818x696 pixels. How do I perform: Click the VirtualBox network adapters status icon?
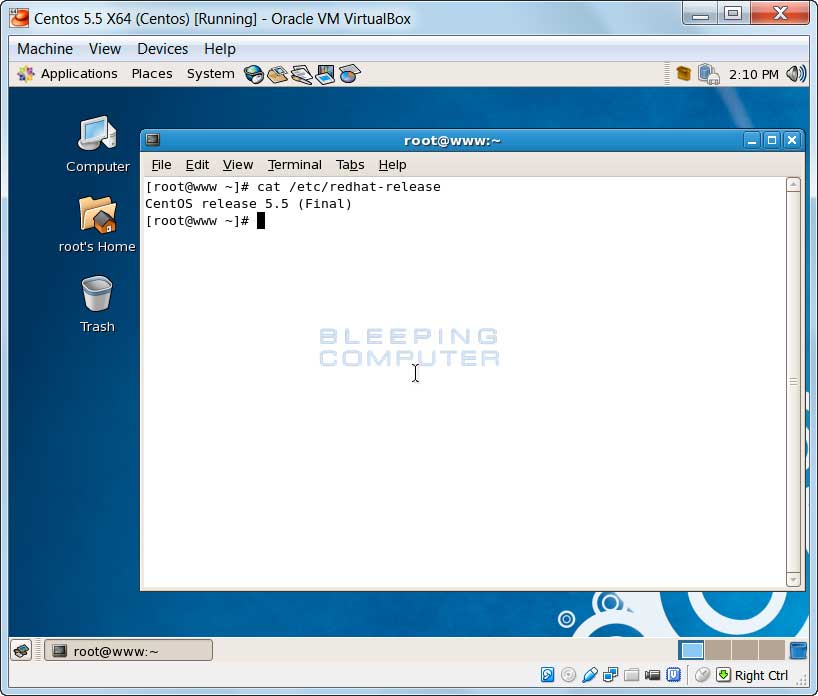(610, 675)
